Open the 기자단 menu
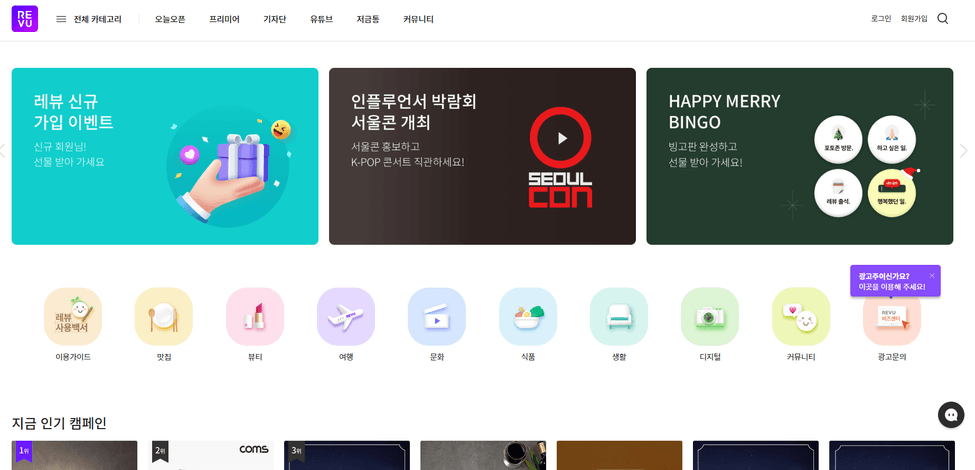The width and height of the screenshot is (975, 470). click(274, 19)
